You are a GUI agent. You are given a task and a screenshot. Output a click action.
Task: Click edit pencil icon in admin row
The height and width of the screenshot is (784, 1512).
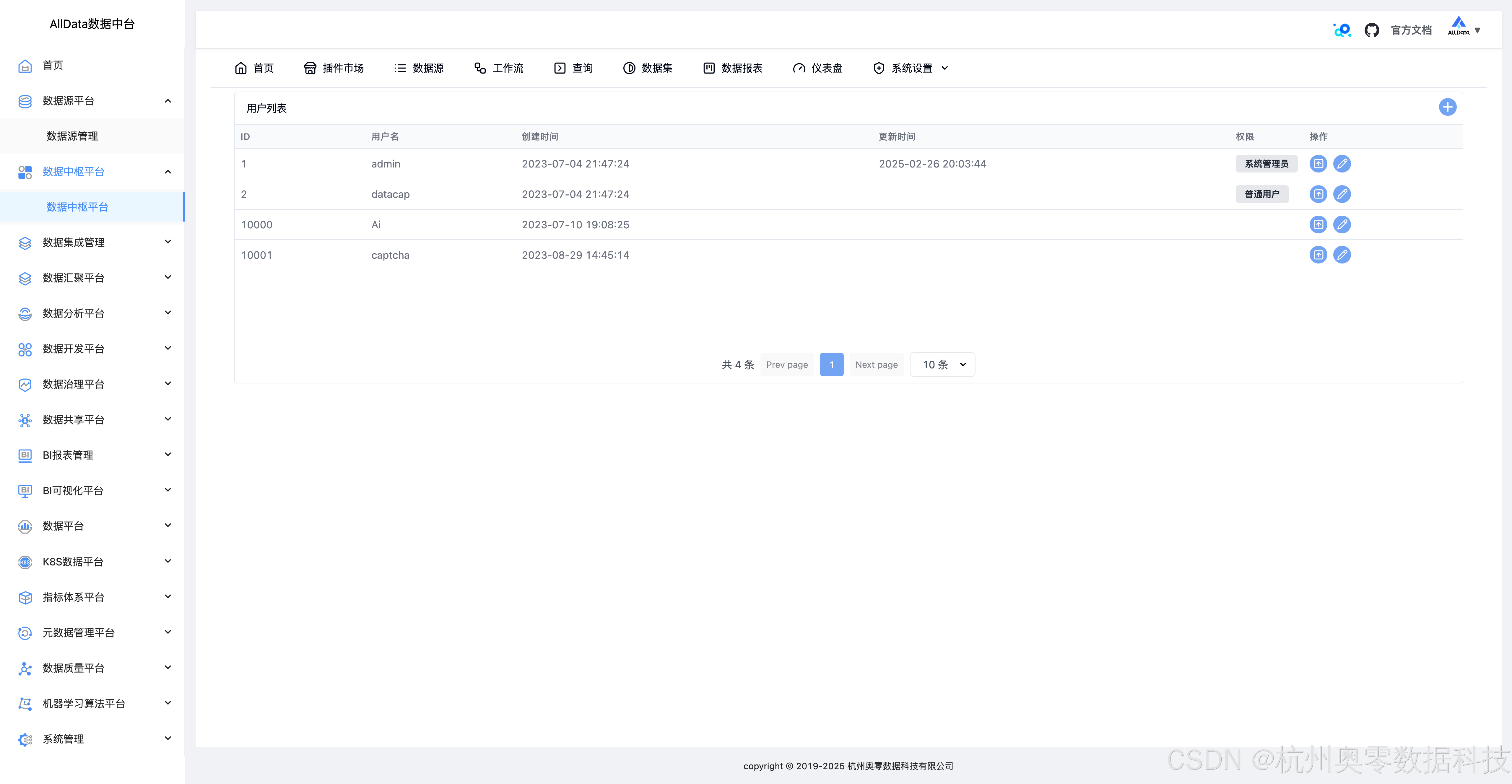[x=1341, y=164]
